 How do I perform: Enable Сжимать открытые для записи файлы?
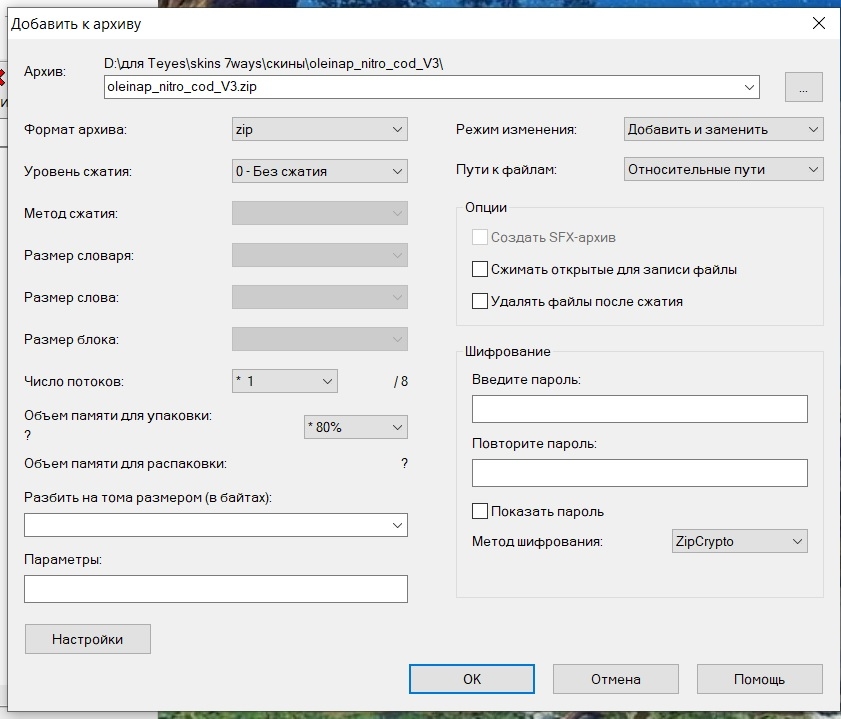tap(481, 269)
